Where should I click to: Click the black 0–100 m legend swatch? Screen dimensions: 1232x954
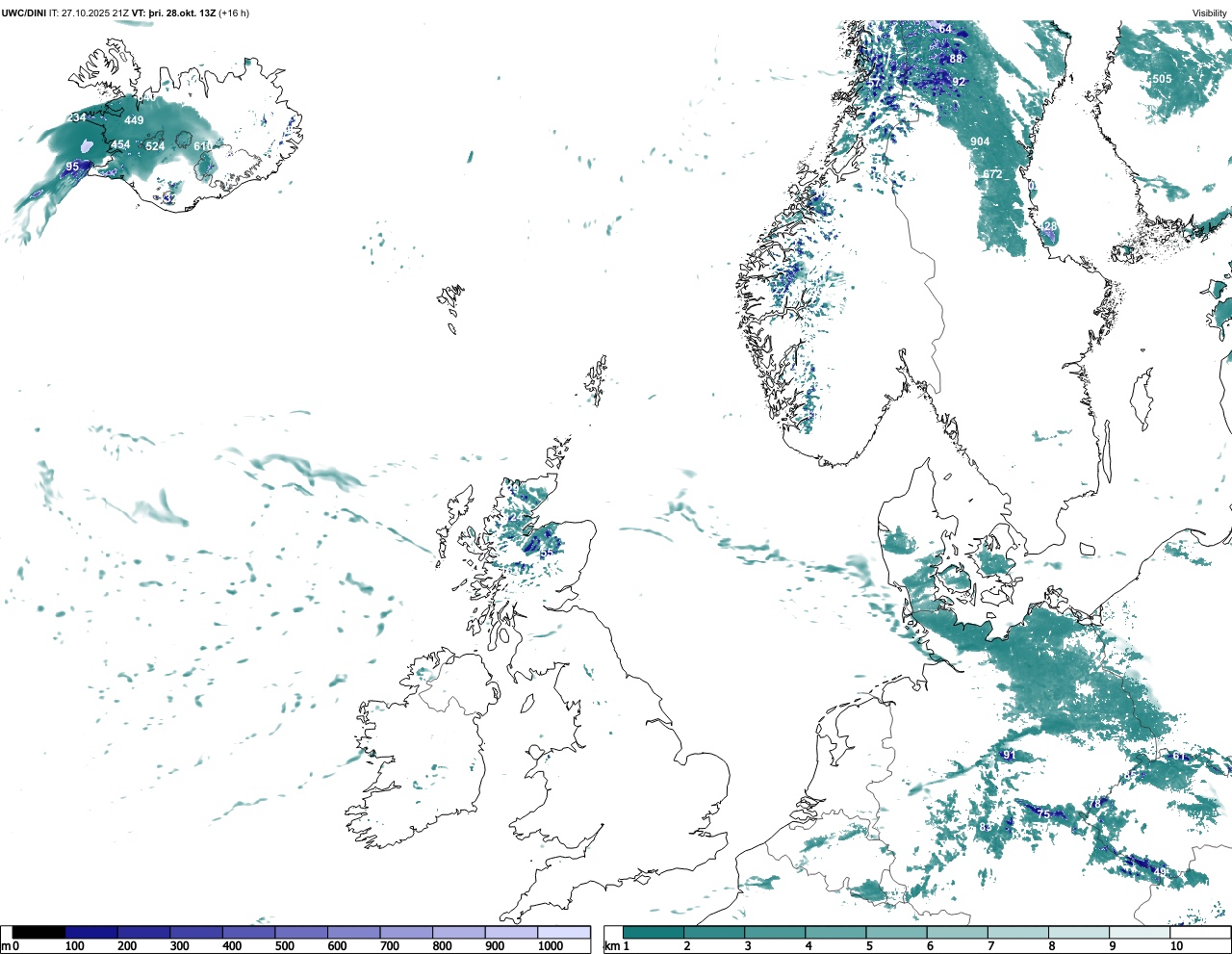tap(38, 932)
